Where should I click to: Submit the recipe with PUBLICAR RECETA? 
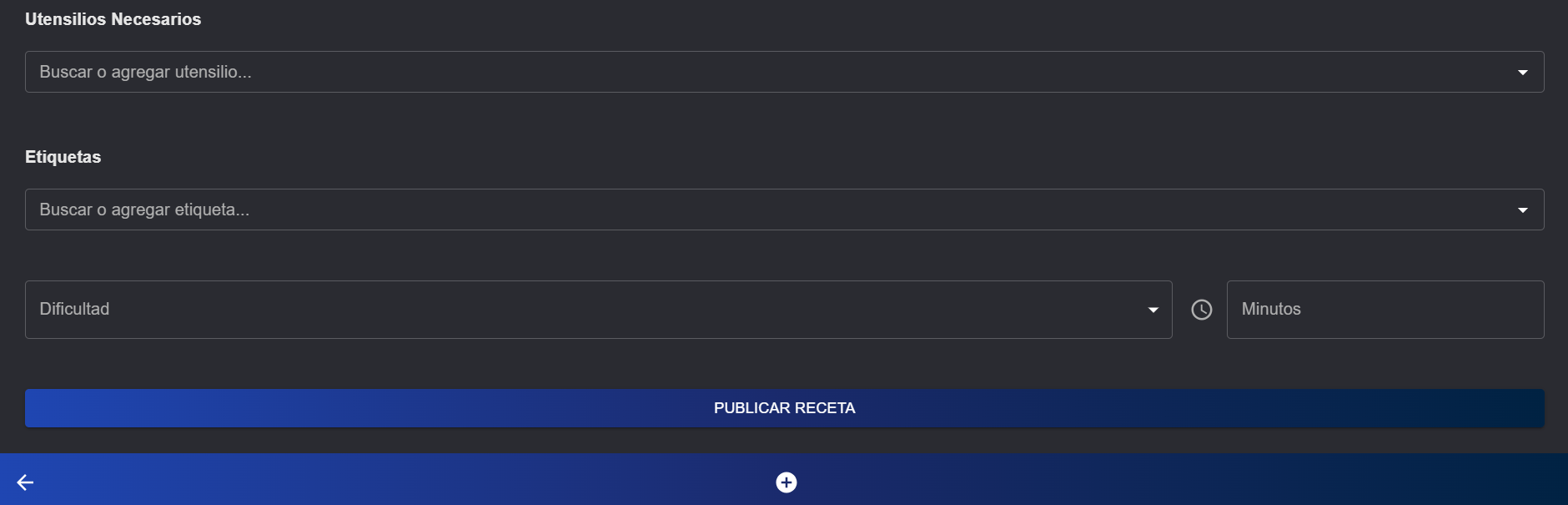[x=784, y=408]
